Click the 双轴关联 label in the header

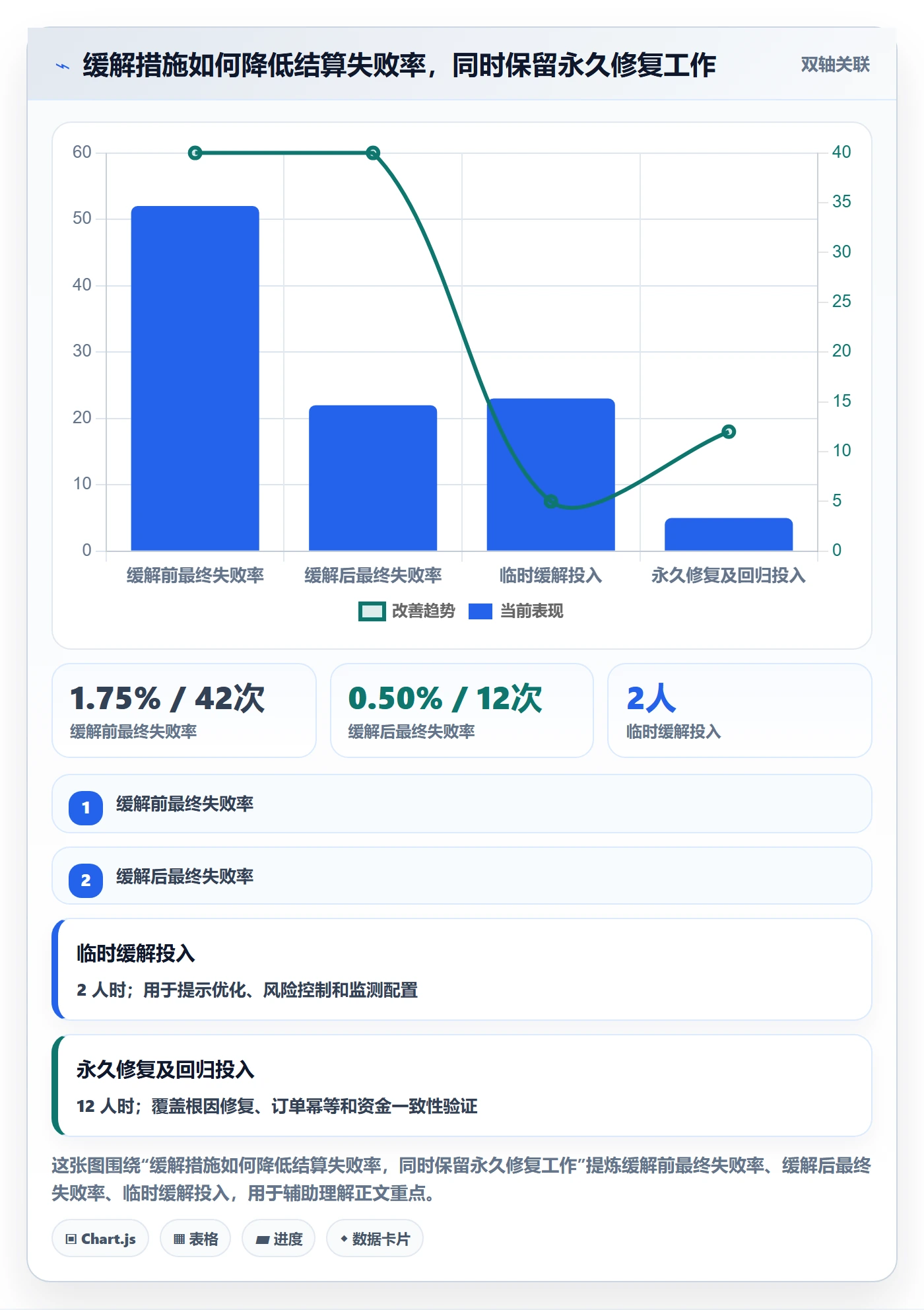pos(835,65)
